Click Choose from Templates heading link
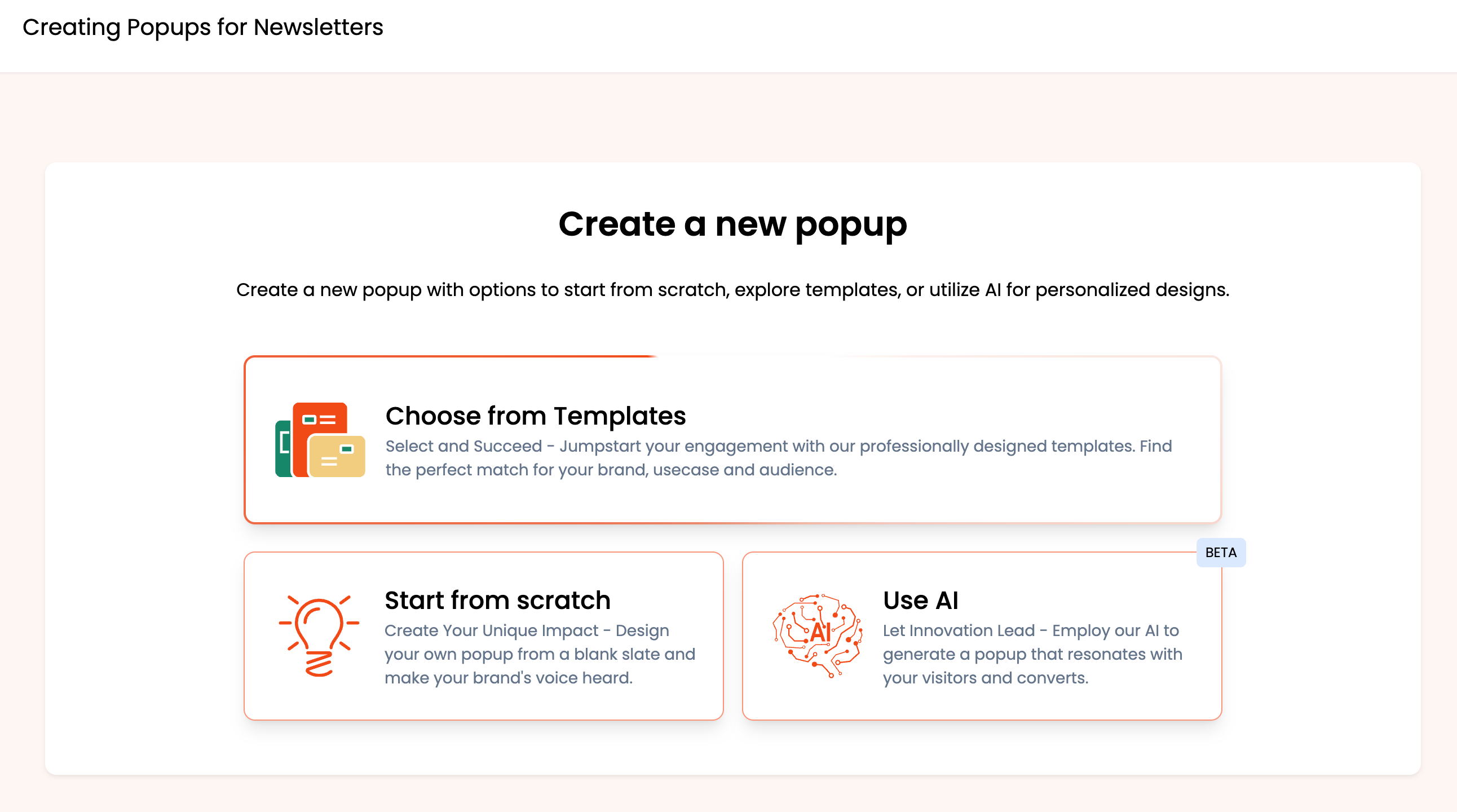The height and width of the screenshot is (812, 1457). [x=537, y=415]
